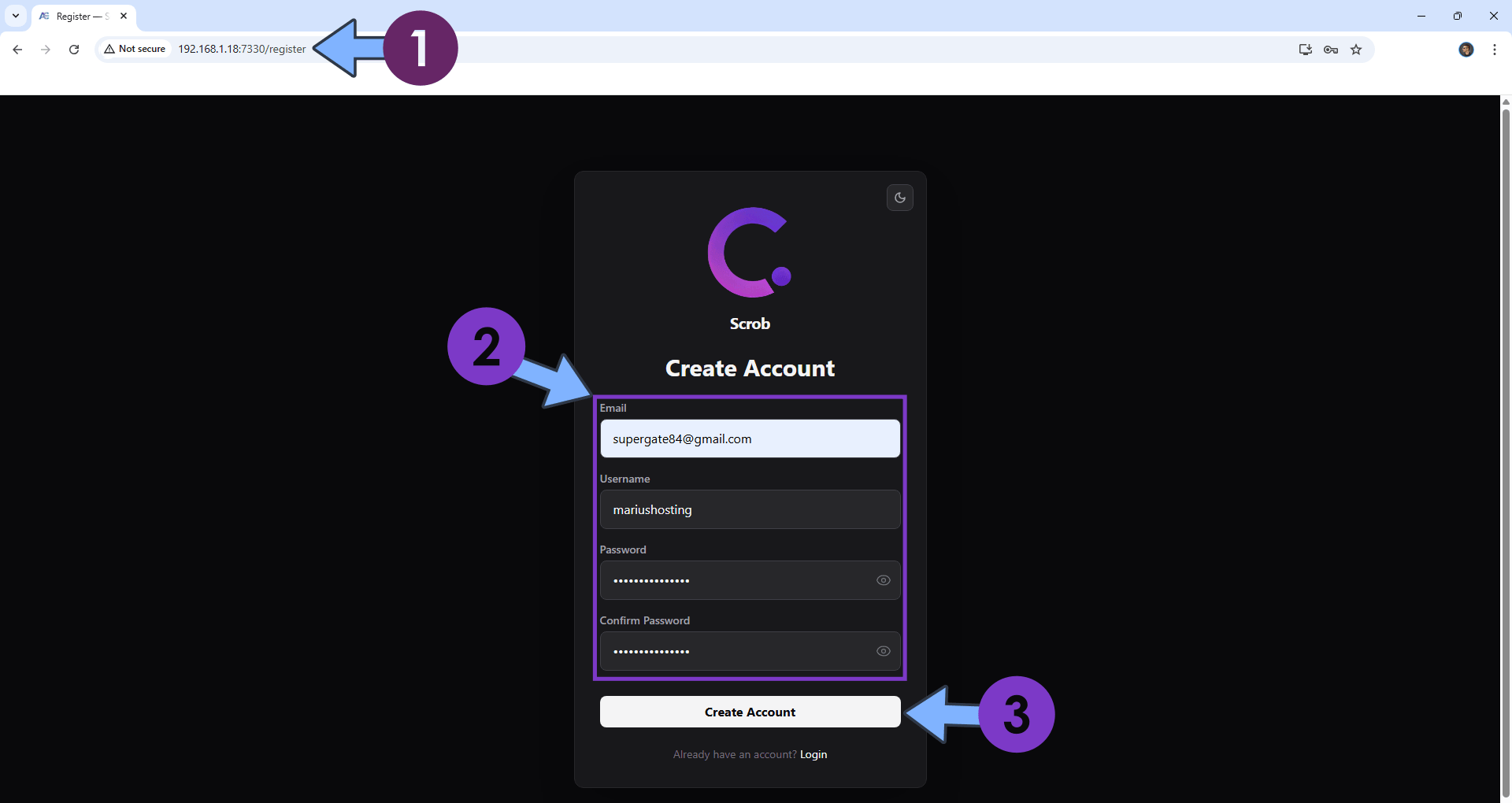
Task: Reload the page with refresh icon
Action: 74,50
